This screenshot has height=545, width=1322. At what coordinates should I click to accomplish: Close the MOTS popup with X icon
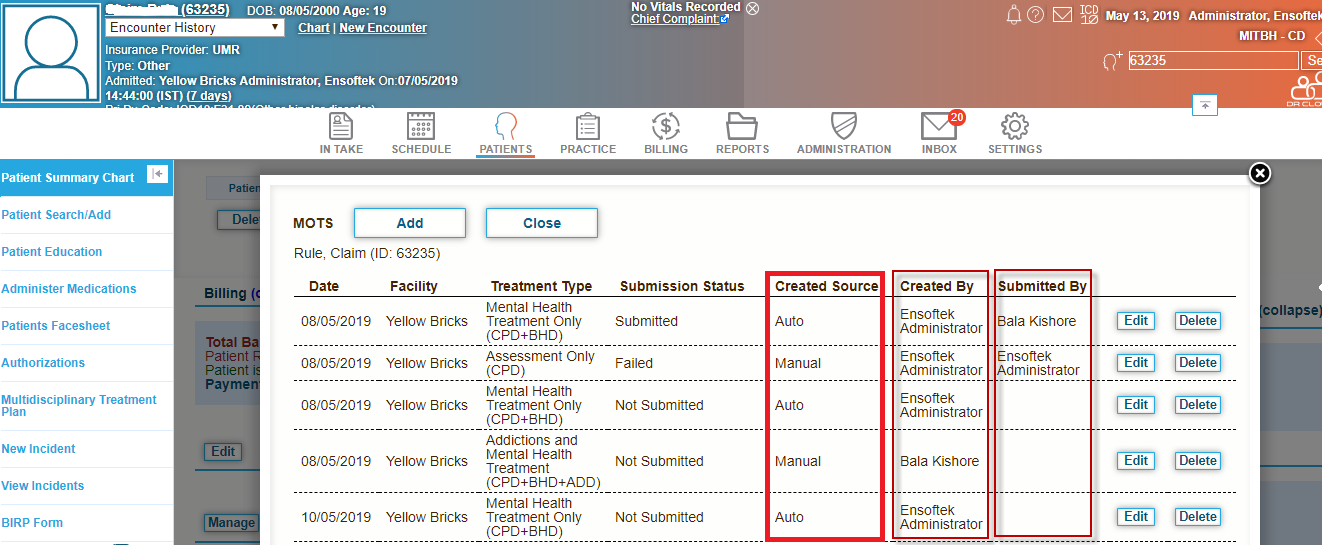(x=1260, y=174)
